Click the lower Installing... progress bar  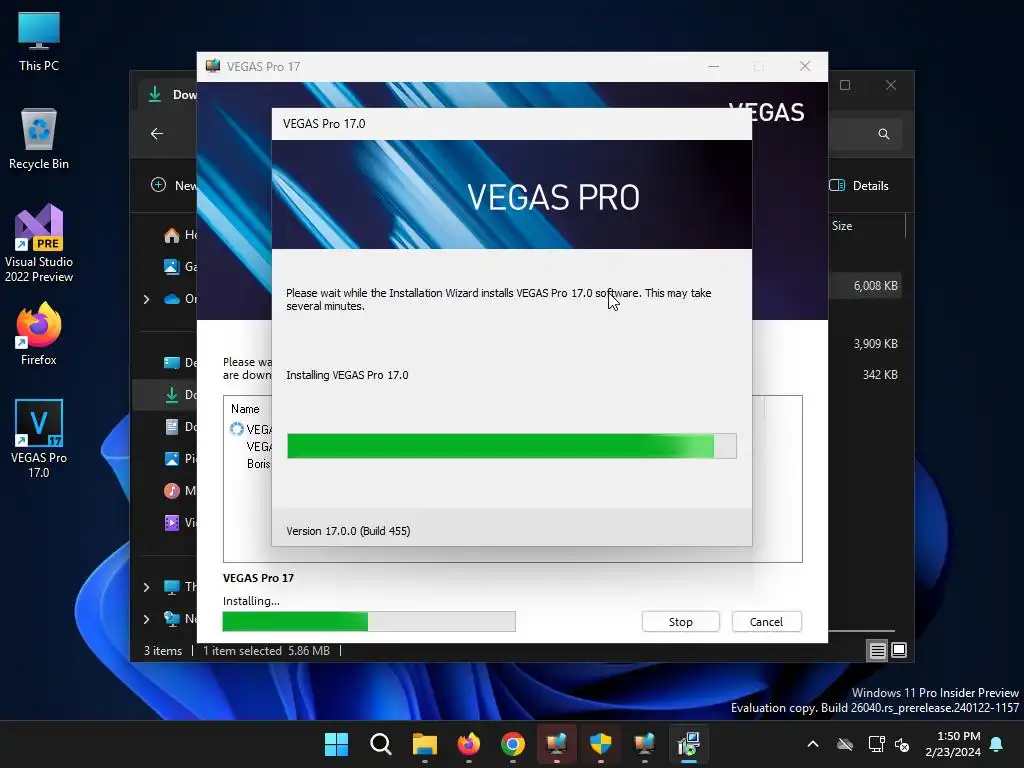point(369,622)
